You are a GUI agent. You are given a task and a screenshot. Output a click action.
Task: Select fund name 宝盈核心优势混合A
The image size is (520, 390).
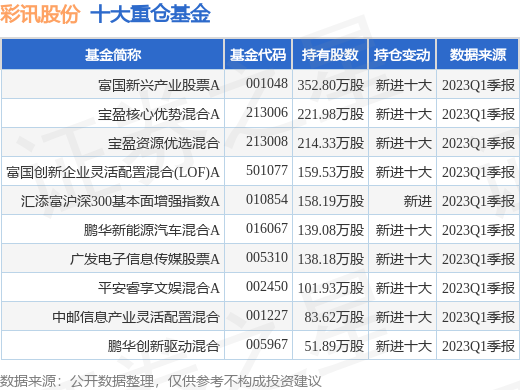coord(159,114)
